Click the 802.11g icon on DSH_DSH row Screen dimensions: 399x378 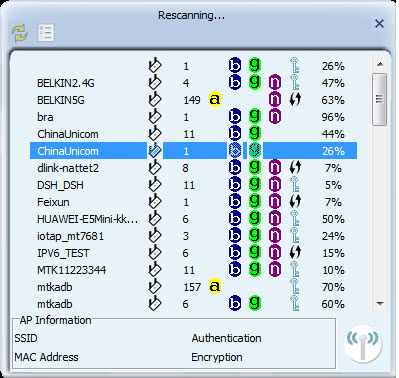click(x=255, y=185)
